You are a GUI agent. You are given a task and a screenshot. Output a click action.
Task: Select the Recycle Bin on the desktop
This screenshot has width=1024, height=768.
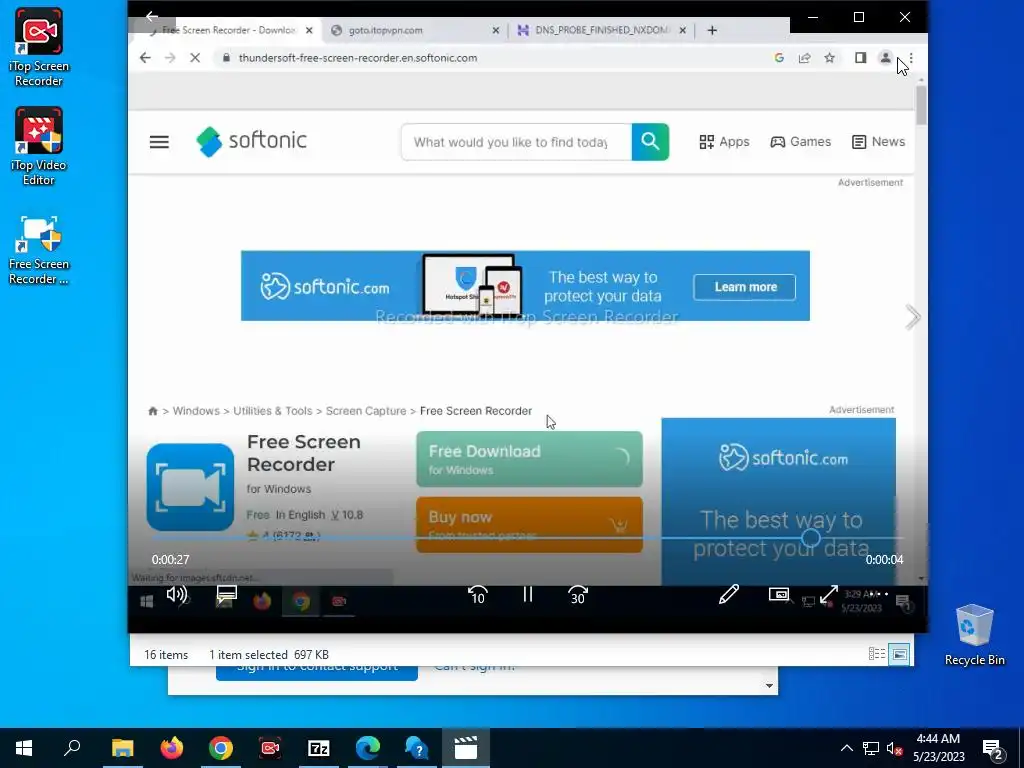tap(974, 635)
